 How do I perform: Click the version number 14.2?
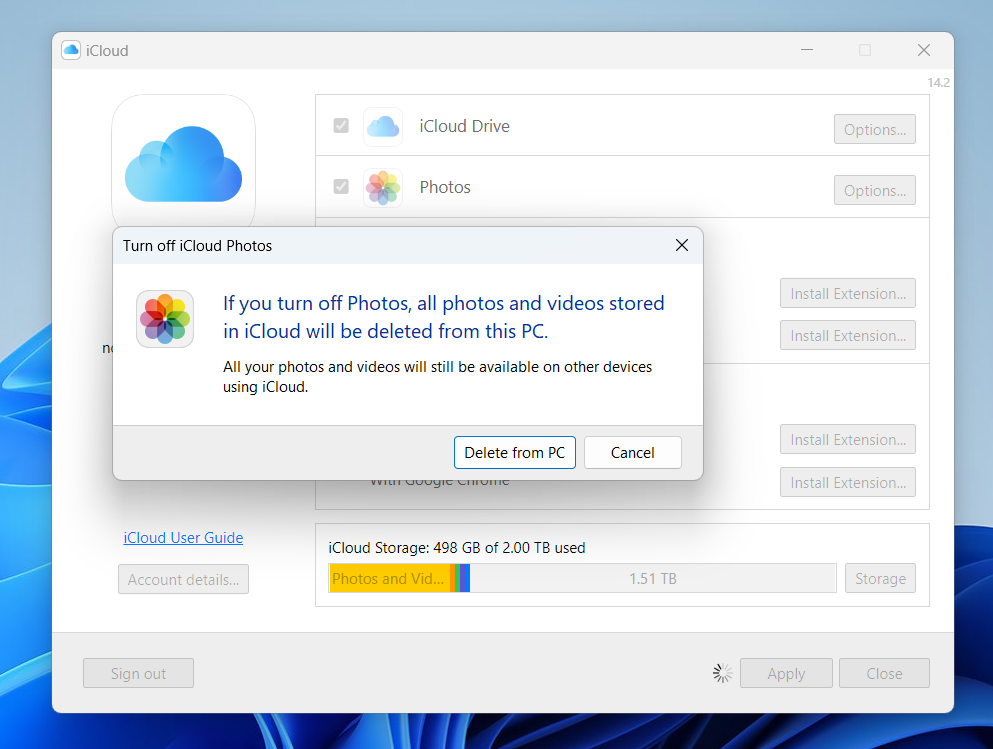pos(939,82)
